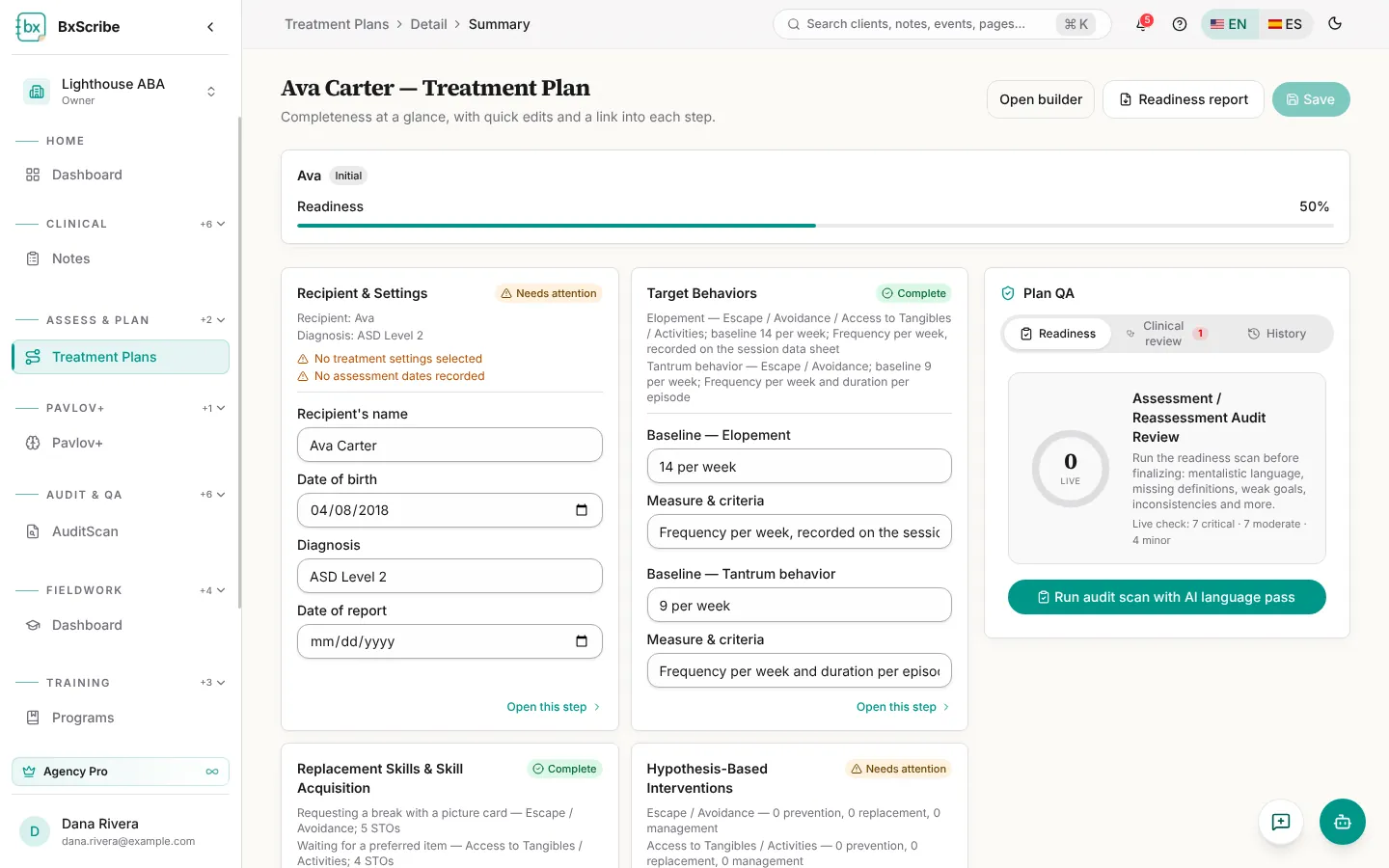Image resolution: width=1389 pixels, height=868 pixels.
Task: Open the notifications bell
Action: pos(1142,24)
